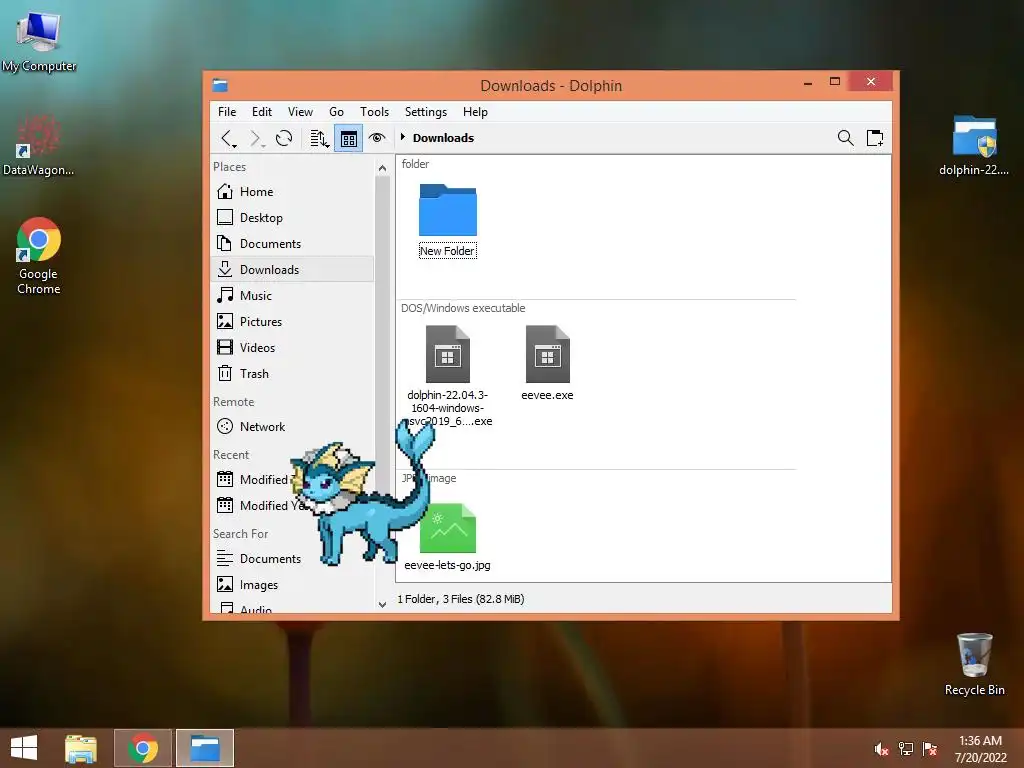Screen dimensions: 1024x768
Task: Search for Images in sidebar
Action: click(x=293, y=584)
